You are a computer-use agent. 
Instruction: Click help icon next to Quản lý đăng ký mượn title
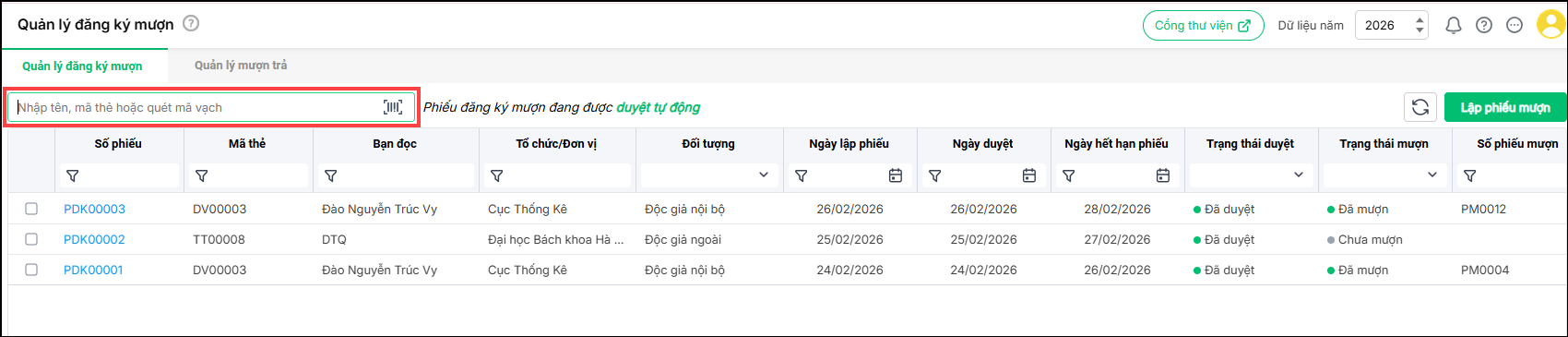[x=191, y=24]
